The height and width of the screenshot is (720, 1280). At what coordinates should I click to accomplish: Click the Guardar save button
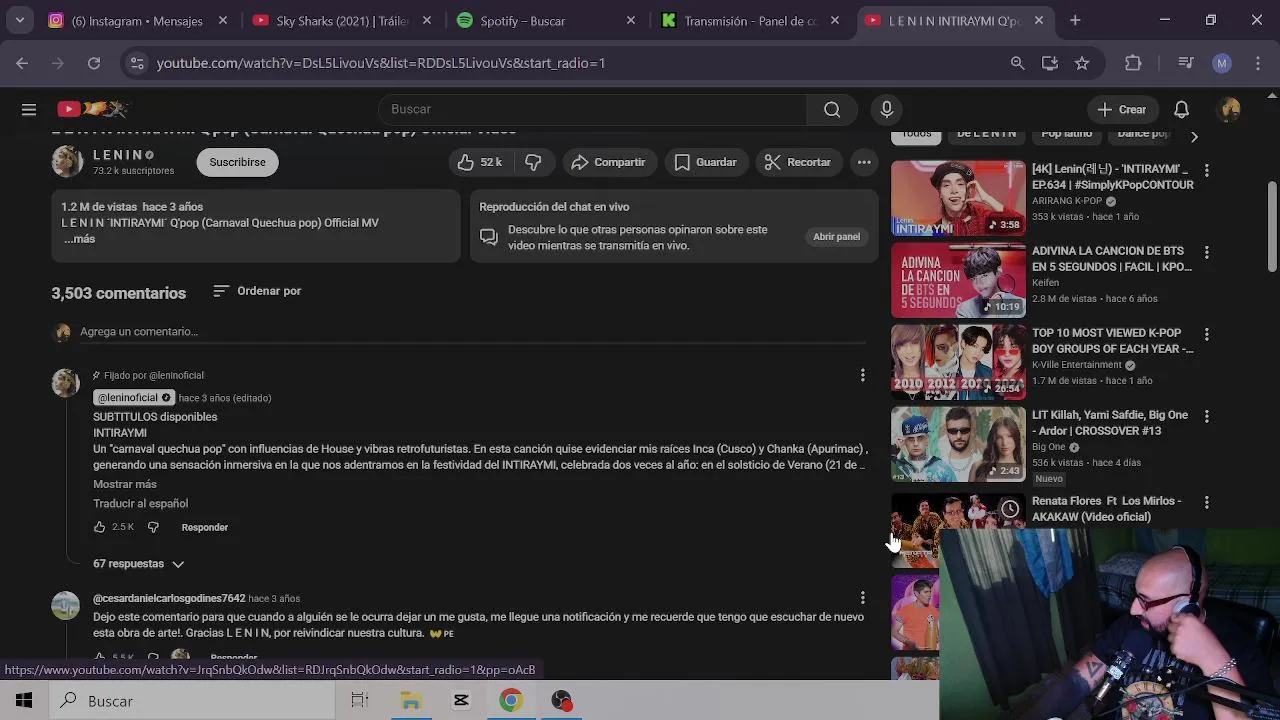[706, 162]
